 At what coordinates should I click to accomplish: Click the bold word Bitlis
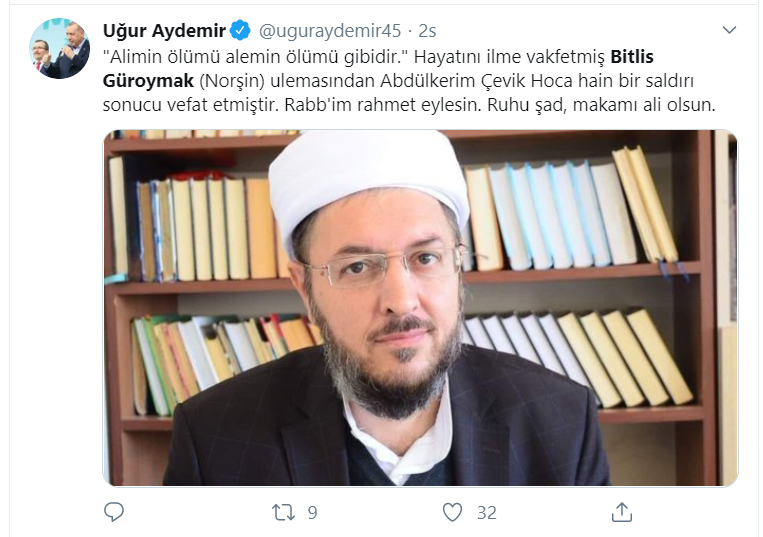point(632,57)
